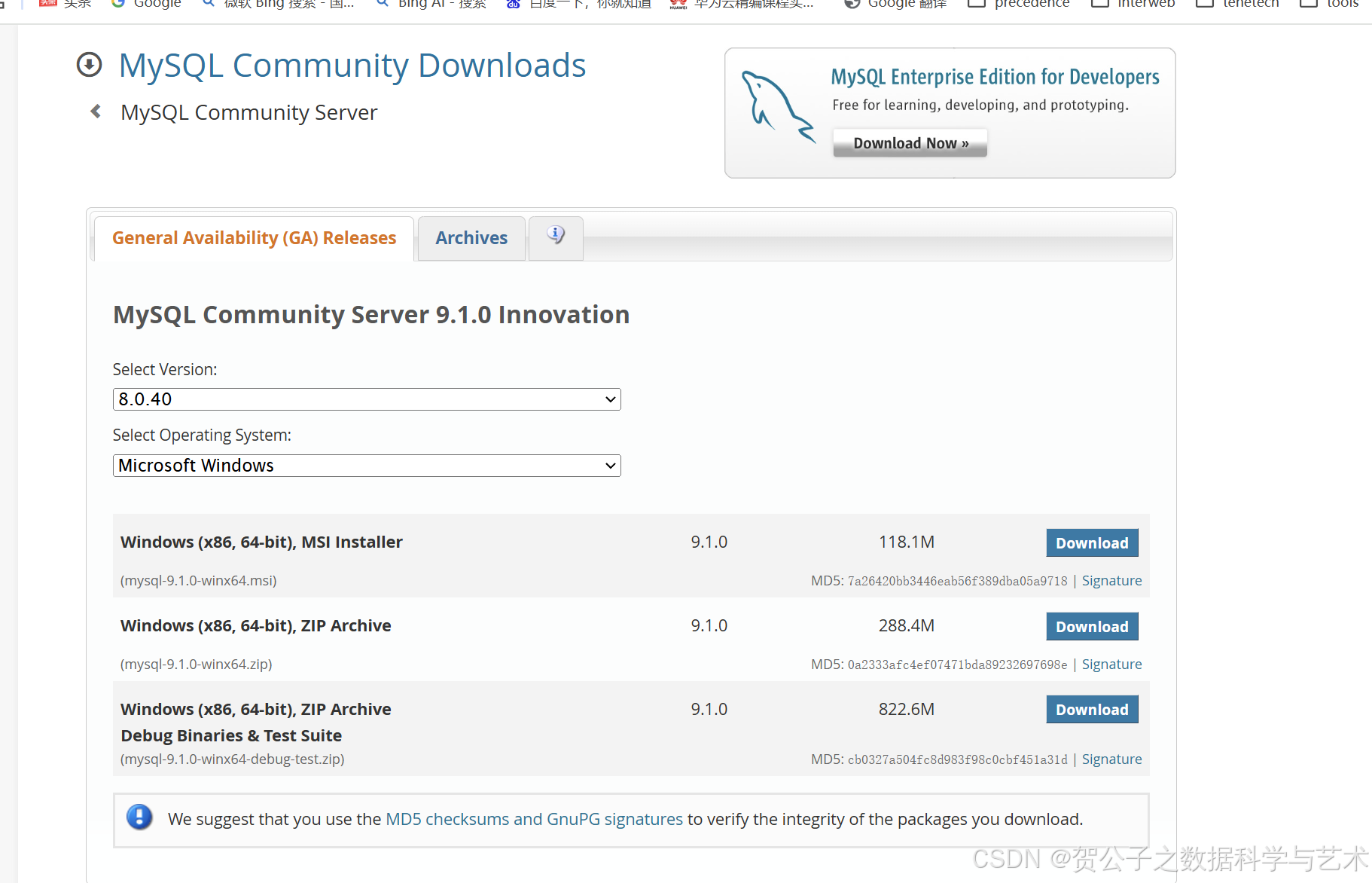The width and height of the screenshot is (1372, 883).
Task: Expand the Select Operating System dropdown
Action: 367,466
